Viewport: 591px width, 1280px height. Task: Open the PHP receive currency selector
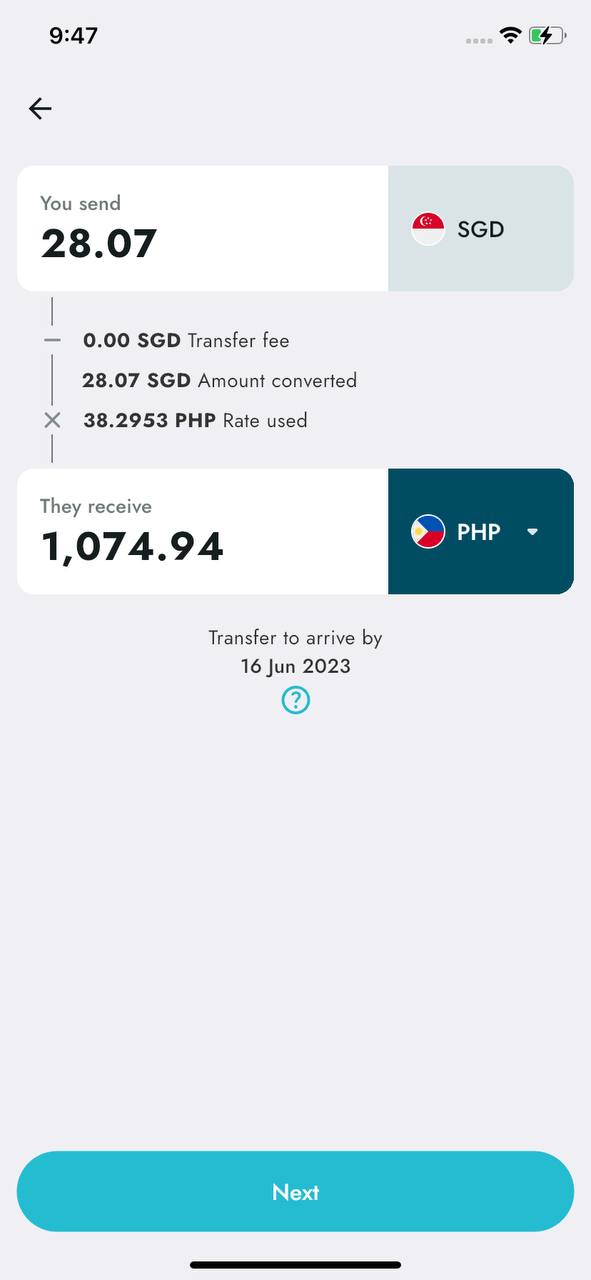tap(481, 531)
